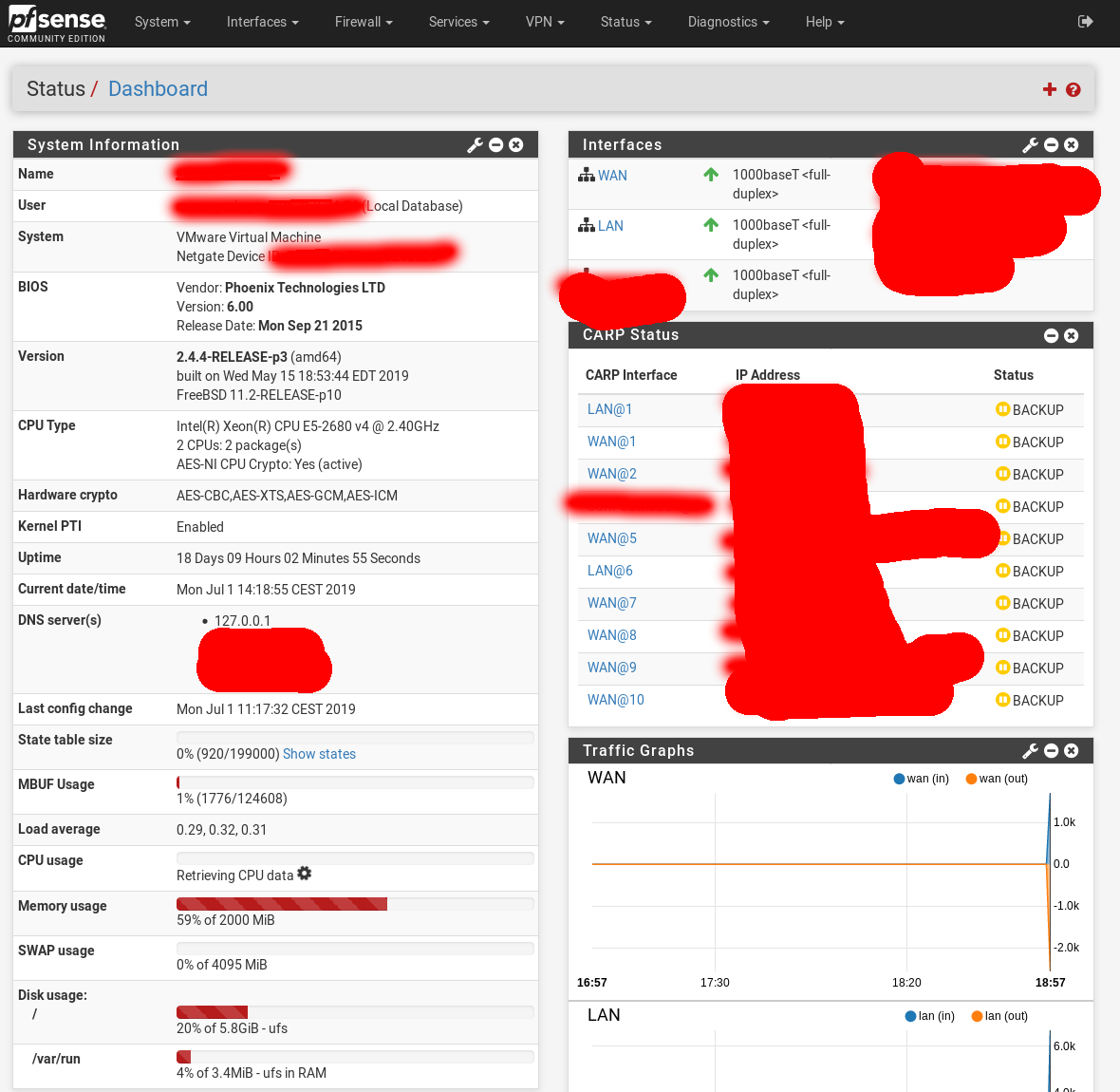This screenshot has height=1092, width=1120.
Task: Open the WAN@1 CARP interface
Action: click(x=611, y=442)
